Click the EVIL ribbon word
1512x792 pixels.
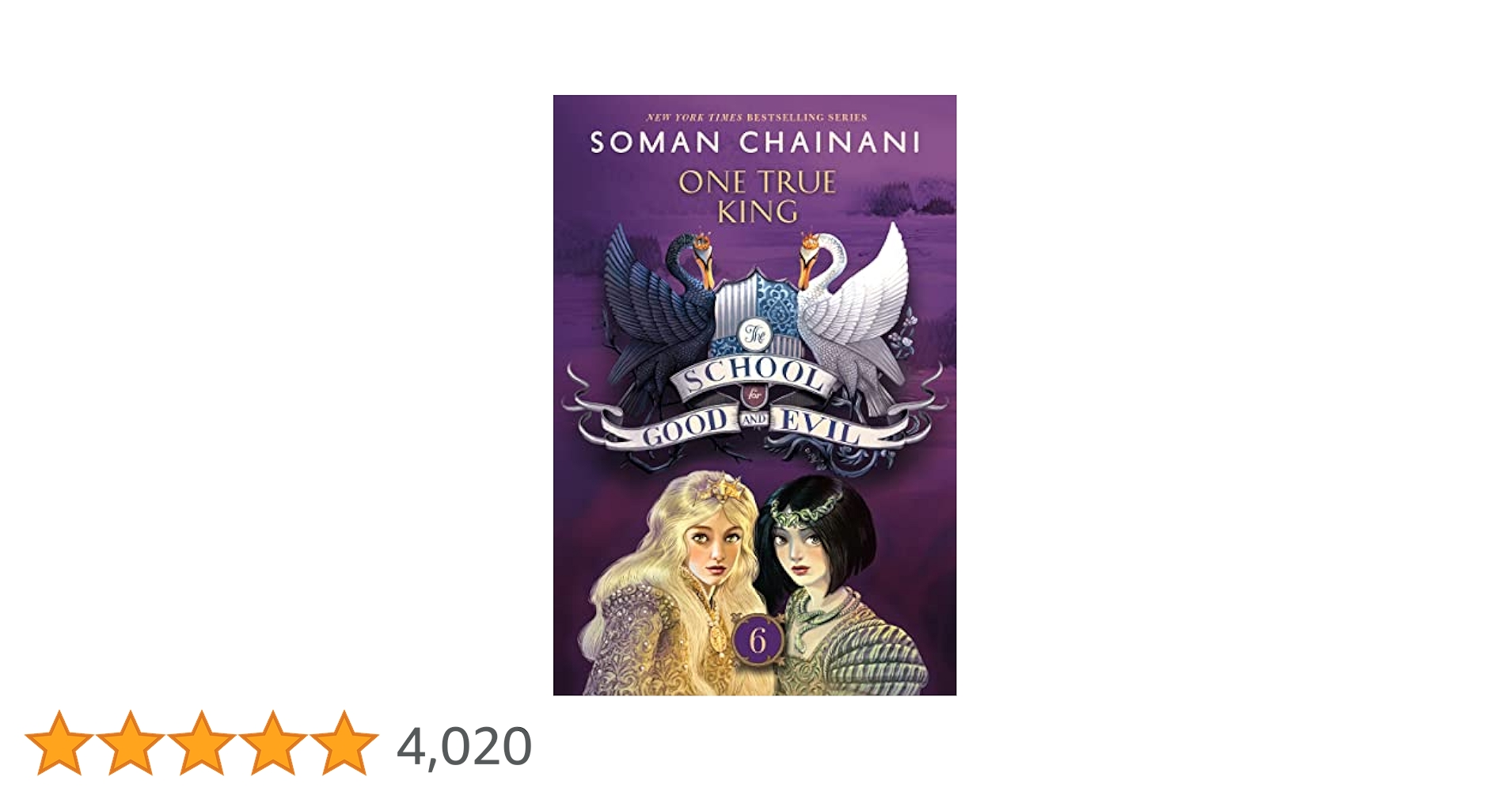coord(819,426)
